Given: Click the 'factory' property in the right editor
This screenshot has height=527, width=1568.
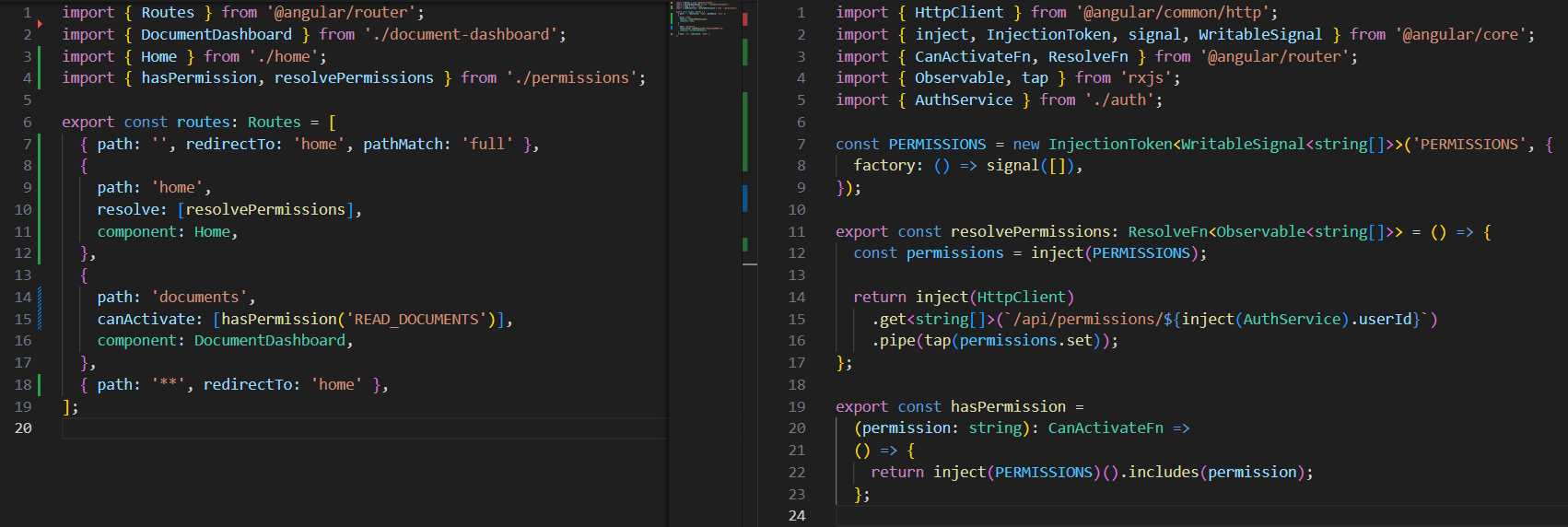Looking at the screenshot, I should pos(883,166).
